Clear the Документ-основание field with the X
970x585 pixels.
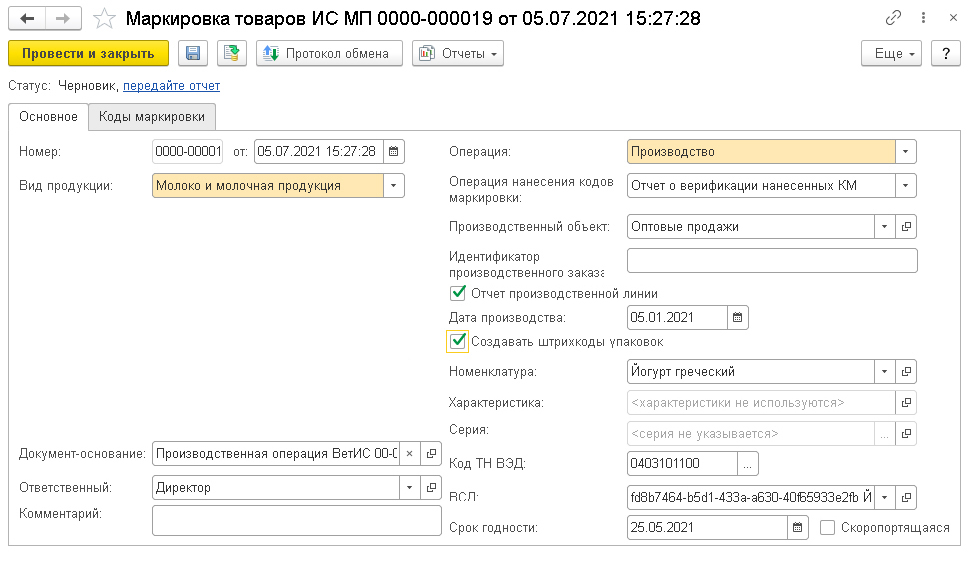[410, 453]
